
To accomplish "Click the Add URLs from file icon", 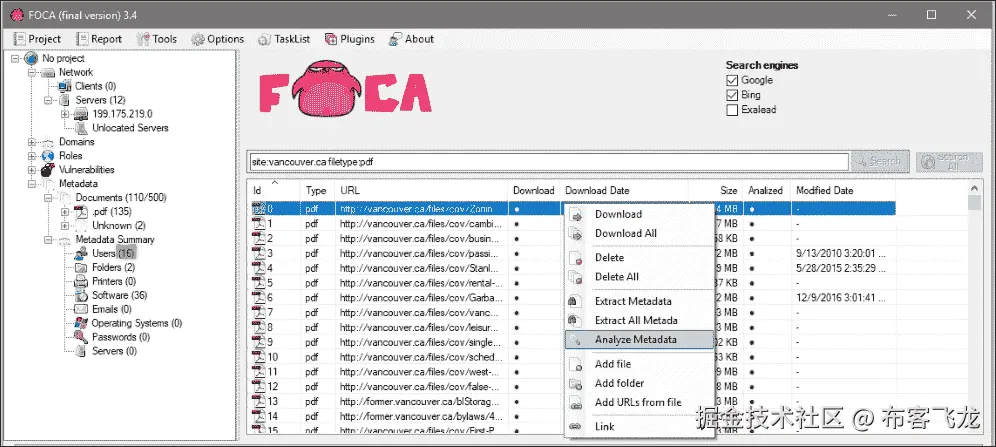I will (x=575, y=403).
